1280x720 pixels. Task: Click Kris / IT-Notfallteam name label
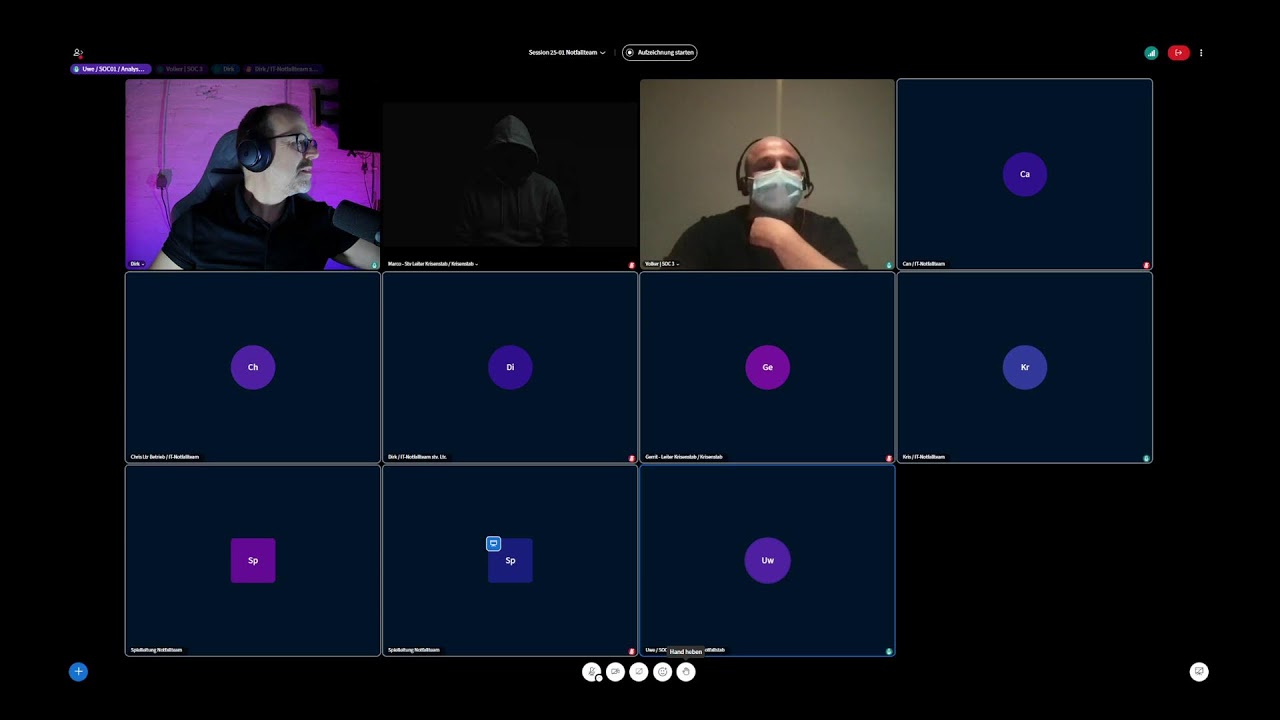(x=923, y=457)
